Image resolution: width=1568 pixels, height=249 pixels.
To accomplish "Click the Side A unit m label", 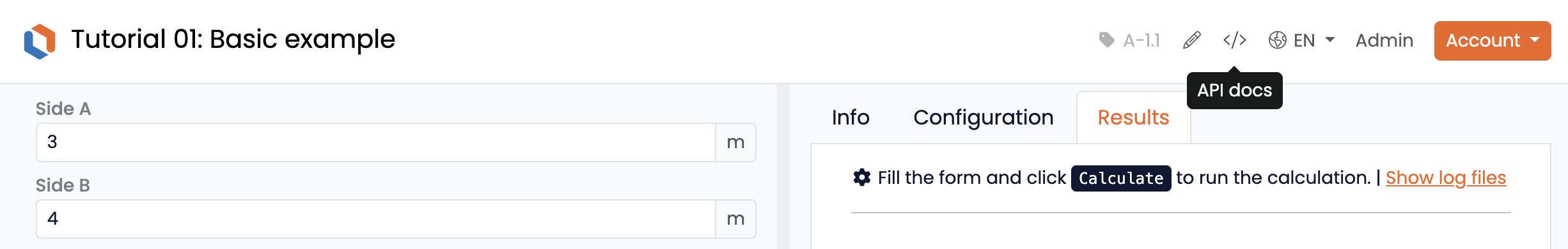I will point(736,142).
